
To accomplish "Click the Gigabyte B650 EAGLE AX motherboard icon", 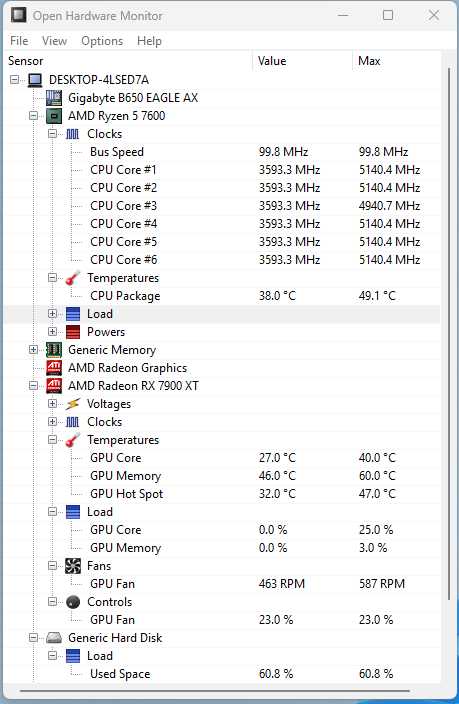I will [x=54, y=98].
